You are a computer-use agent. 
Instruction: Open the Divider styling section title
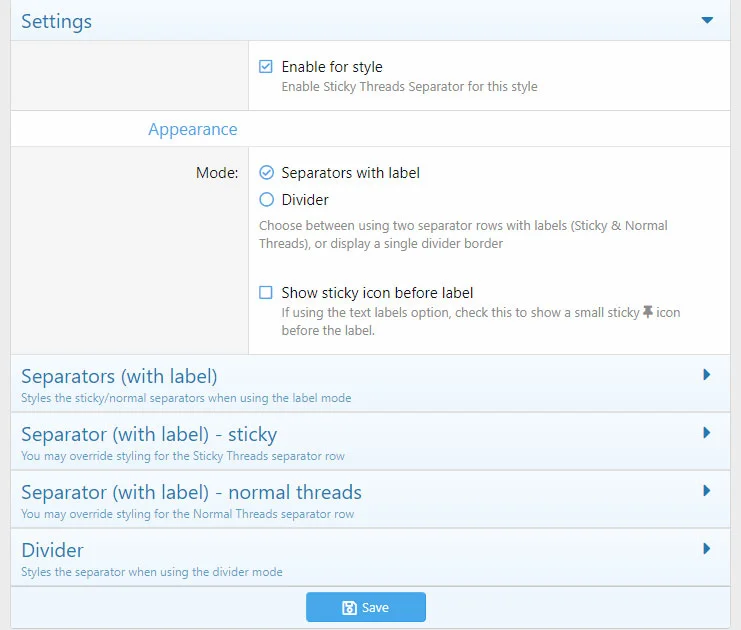pyautogui.click(x=52, y=551)
